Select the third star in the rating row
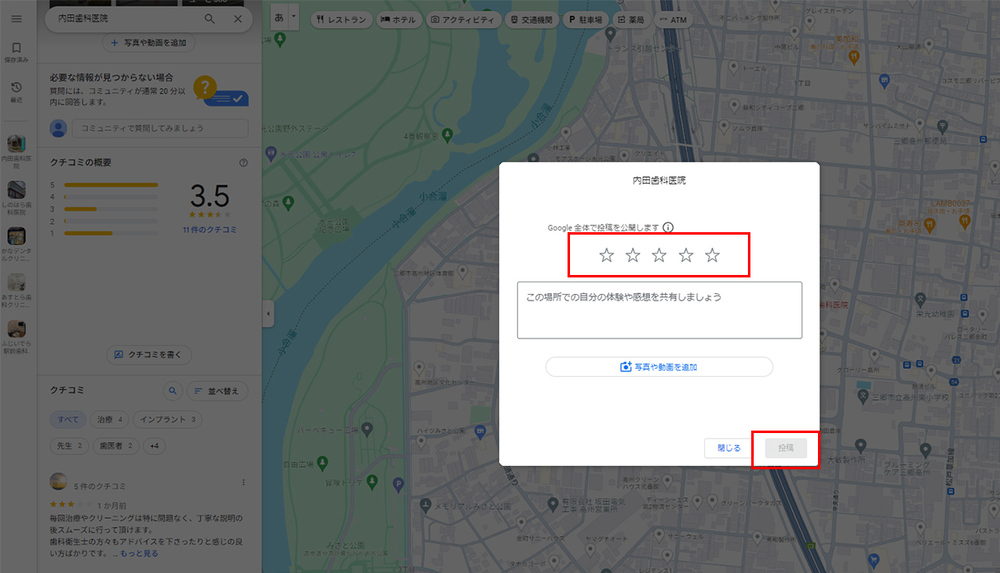This screenshot has width=1000, height=573. pyautogui.click(x=659, y=256)
